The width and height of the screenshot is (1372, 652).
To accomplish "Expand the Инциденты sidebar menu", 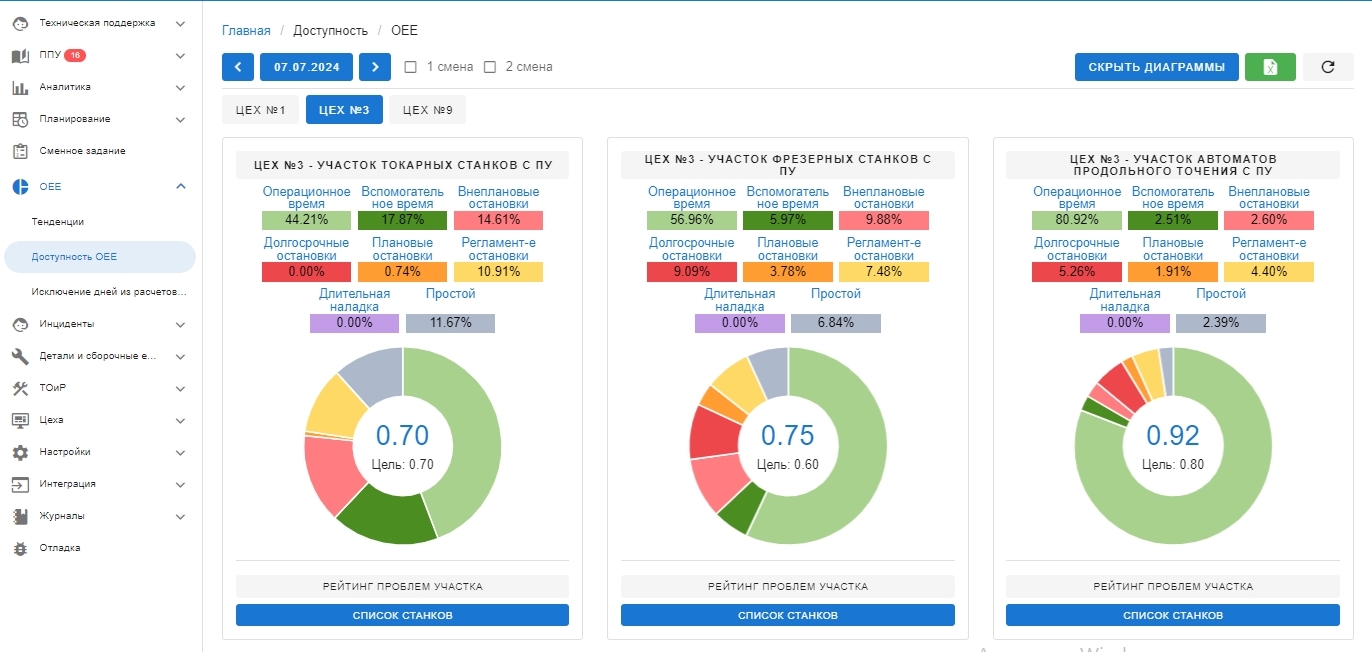I will coord(180,325).
